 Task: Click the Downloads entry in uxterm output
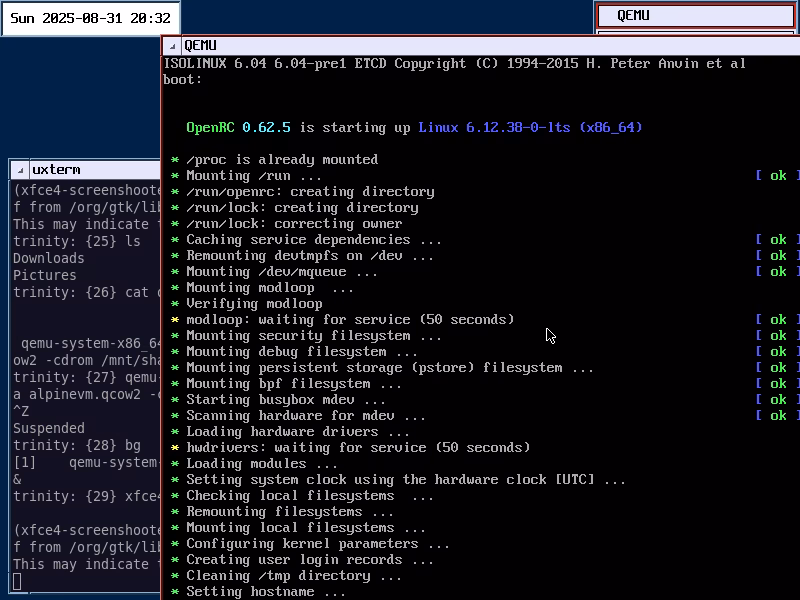point(48,258)
